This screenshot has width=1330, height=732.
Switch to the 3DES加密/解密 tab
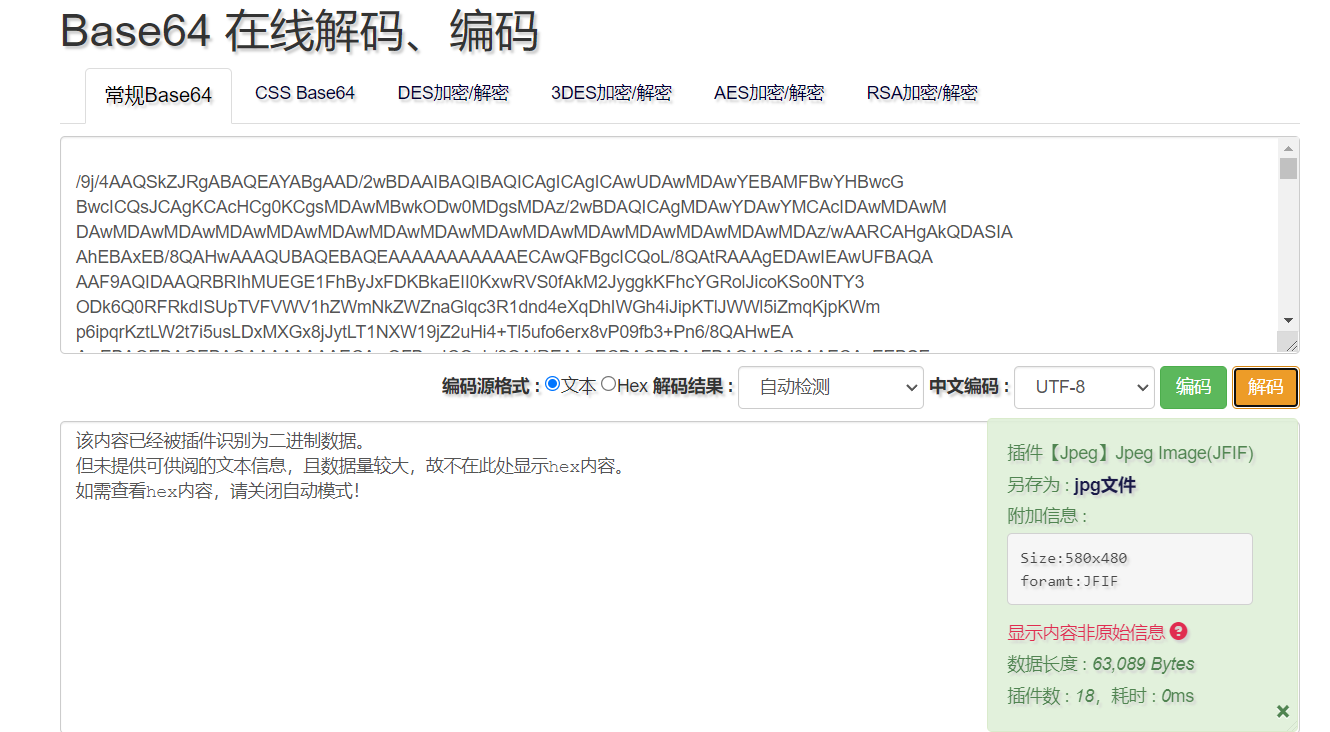point(611,92)
